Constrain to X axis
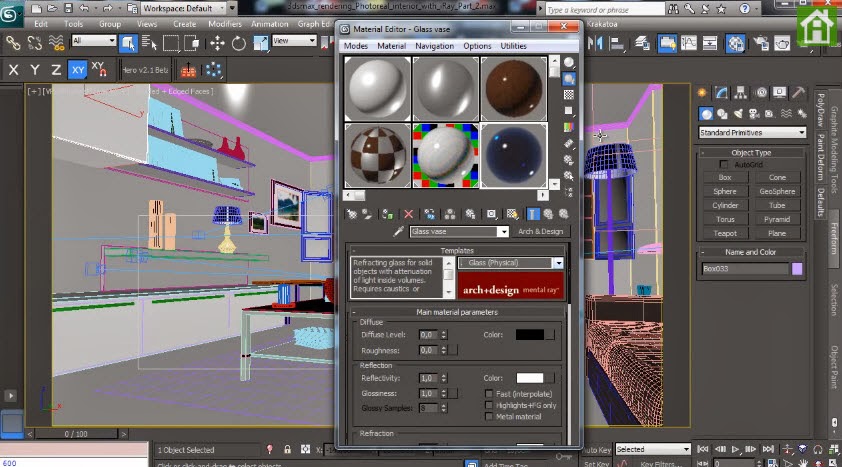Screen dimensions: 842x467 click(13, 70)
